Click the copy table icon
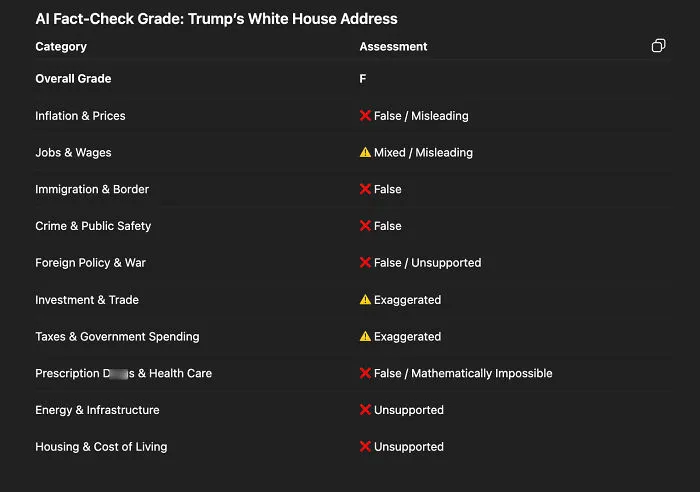The image size is (700, 492). 658,46
